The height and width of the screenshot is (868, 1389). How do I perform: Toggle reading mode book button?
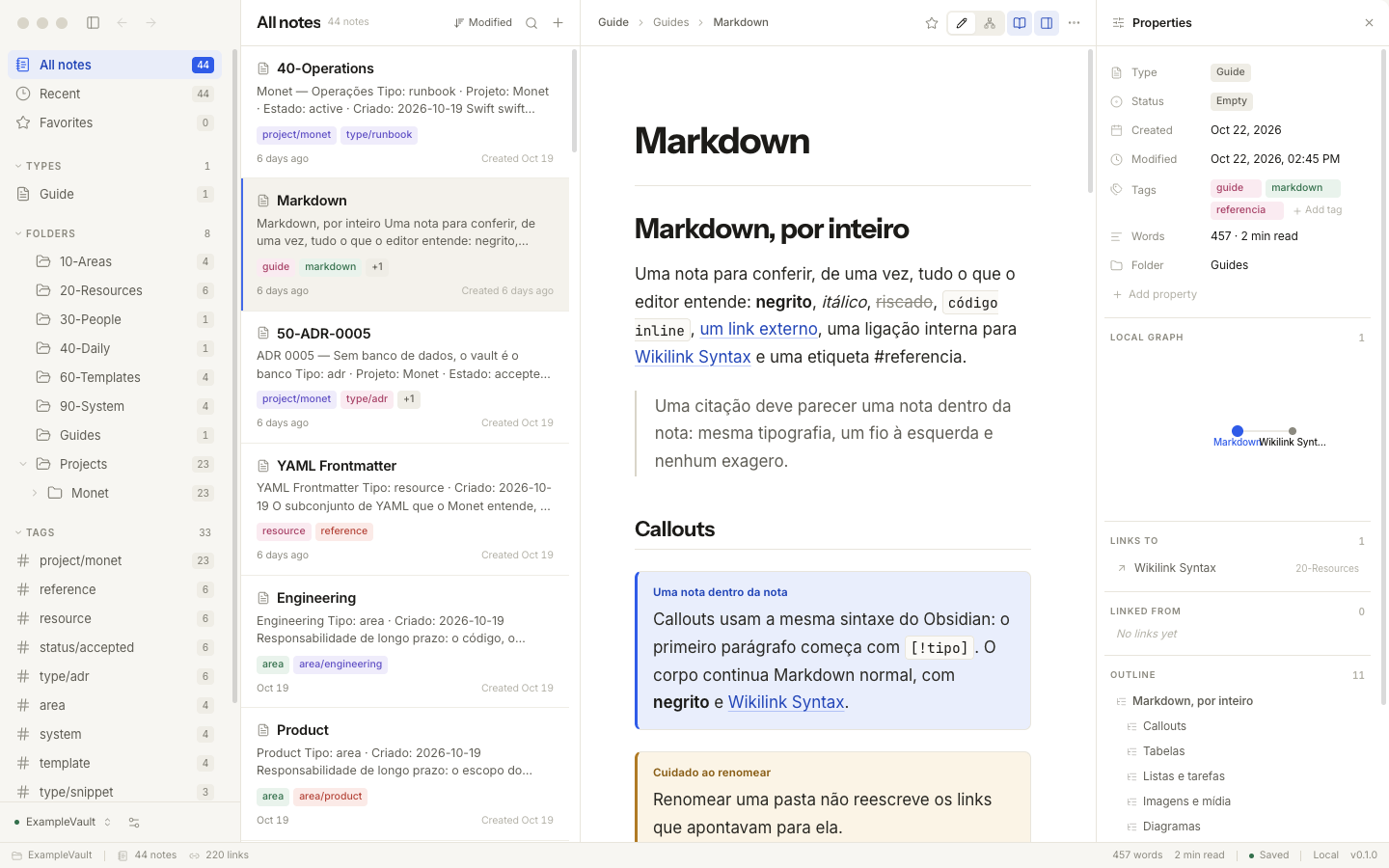[x=1020, y=23]
